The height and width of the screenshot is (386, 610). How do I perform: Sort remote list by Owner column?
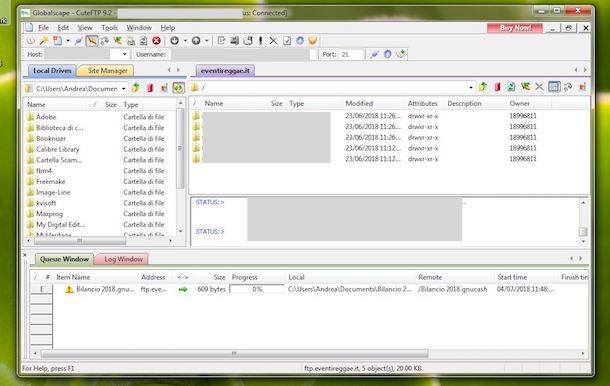click(x=519, y=104)
